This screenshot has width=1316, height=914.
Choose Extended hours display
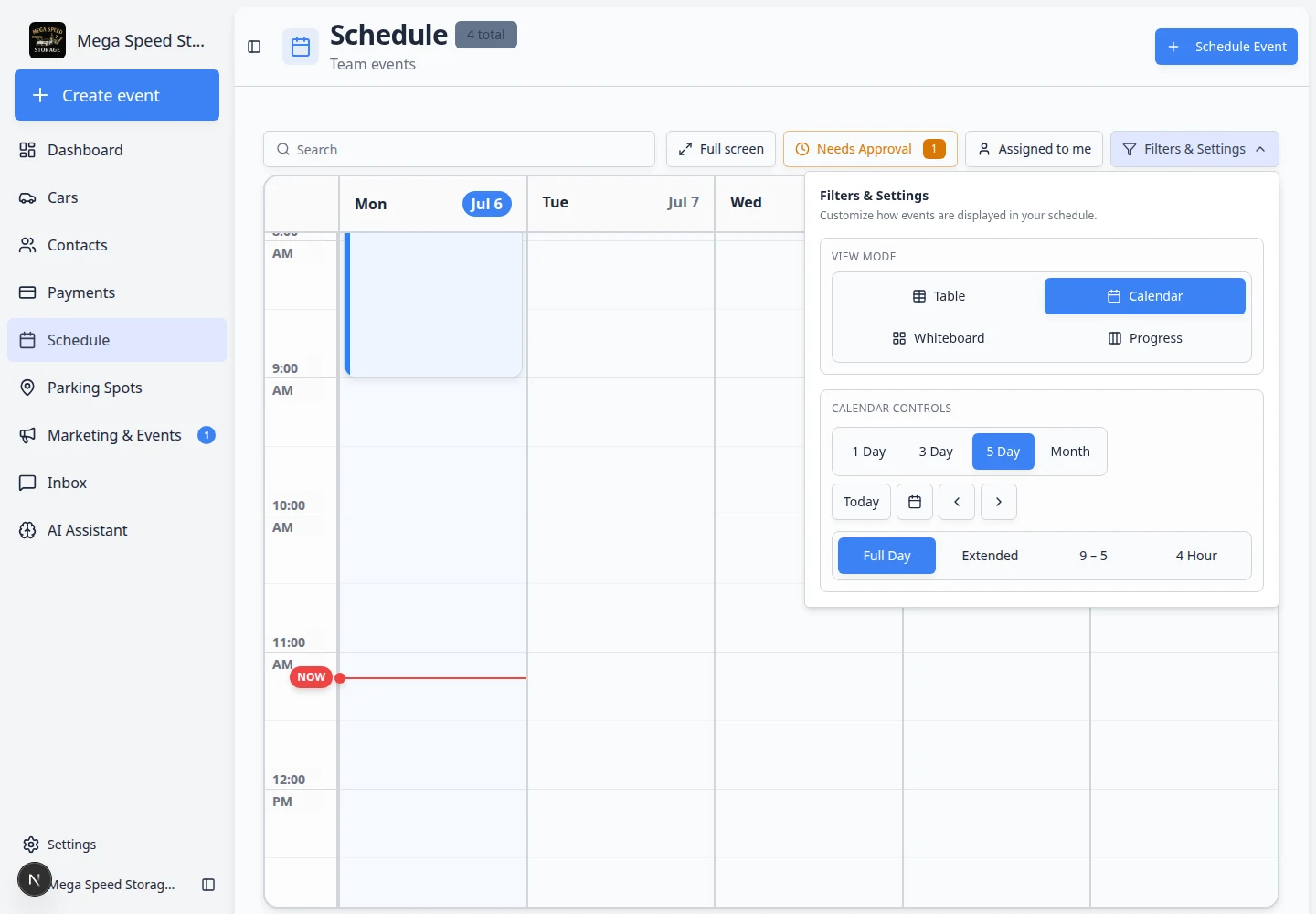pyautogui.click(x=990, y=556)
